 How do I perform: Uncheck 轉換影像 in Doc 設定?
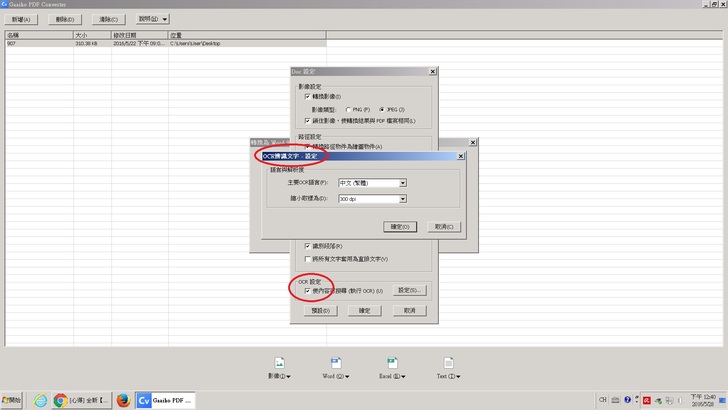pyautogui.click(x=307, y=97)
